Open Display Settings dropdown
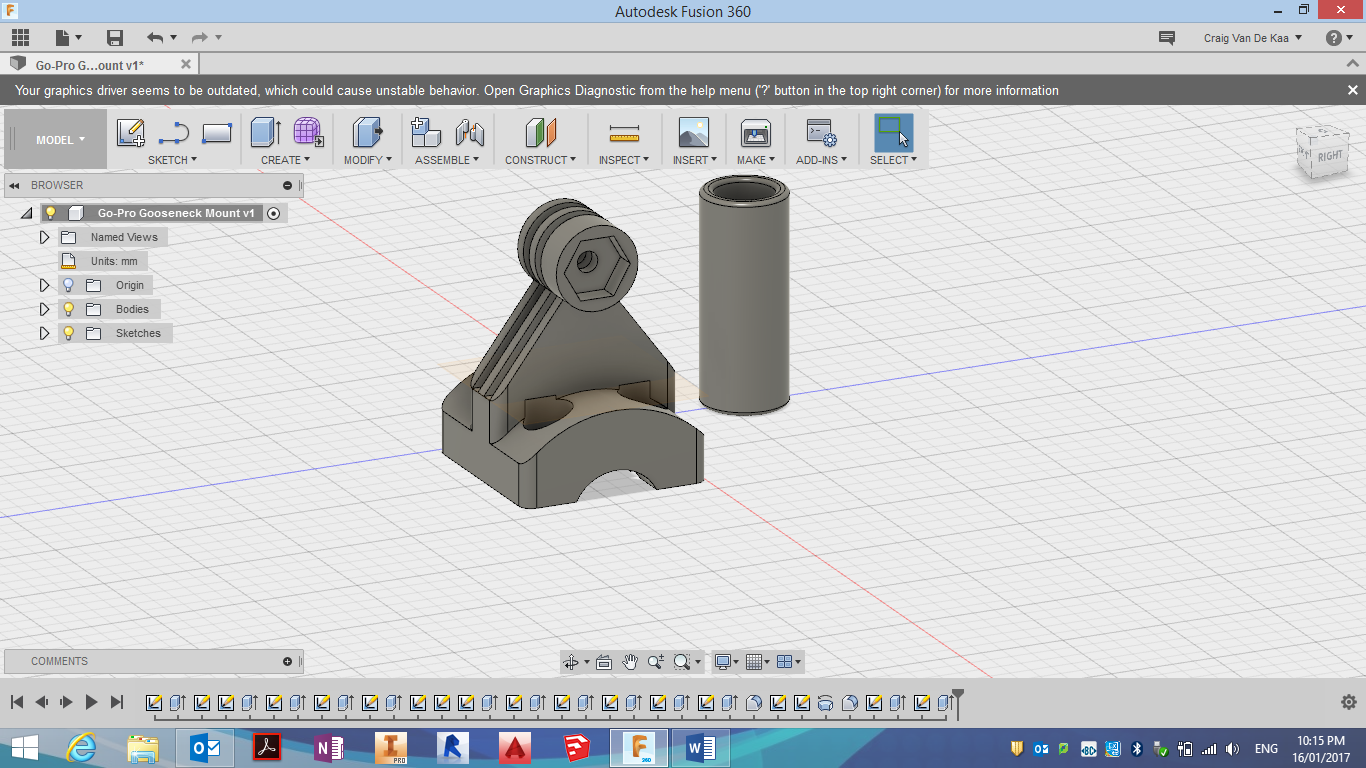 tap(726, 662)
